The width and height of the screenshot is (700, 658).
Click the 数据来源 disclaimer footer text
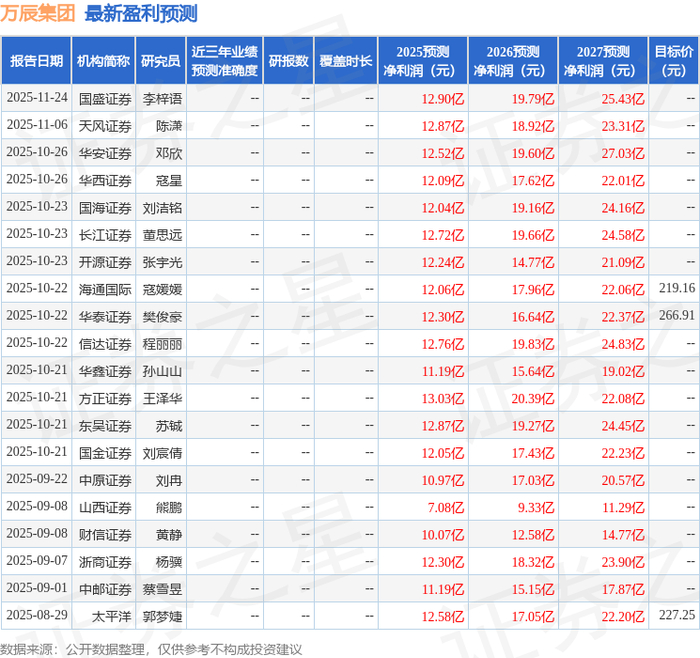click(x=151, y=649)
